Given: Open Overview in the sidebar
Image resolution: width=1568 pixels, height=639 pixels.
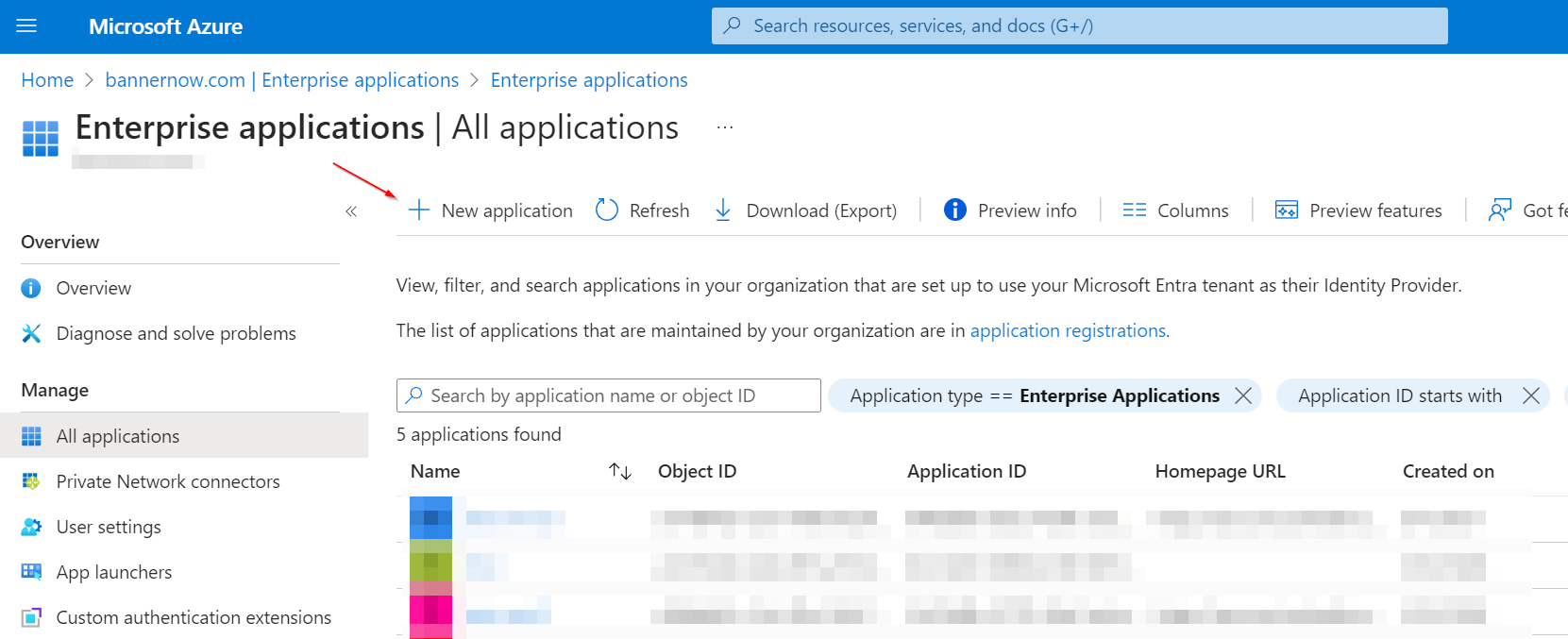Looking at the screenshot, I should pyautogui.click(x=93, y=288).
